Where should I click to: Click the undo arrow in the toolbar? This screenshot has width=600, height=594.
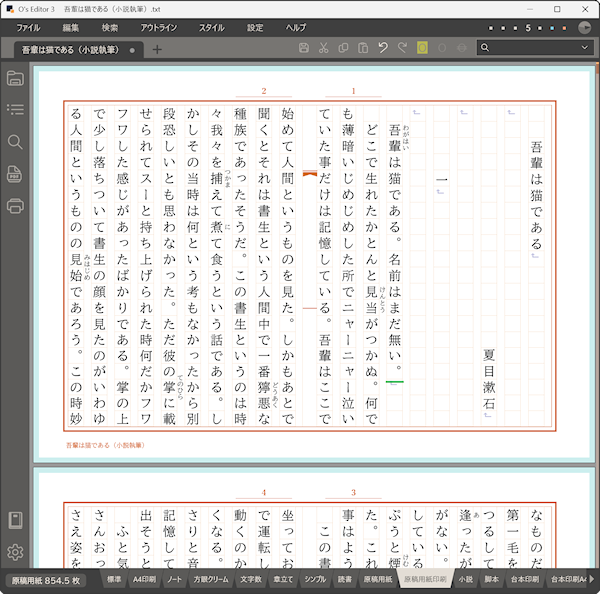(x=383, y=48)
